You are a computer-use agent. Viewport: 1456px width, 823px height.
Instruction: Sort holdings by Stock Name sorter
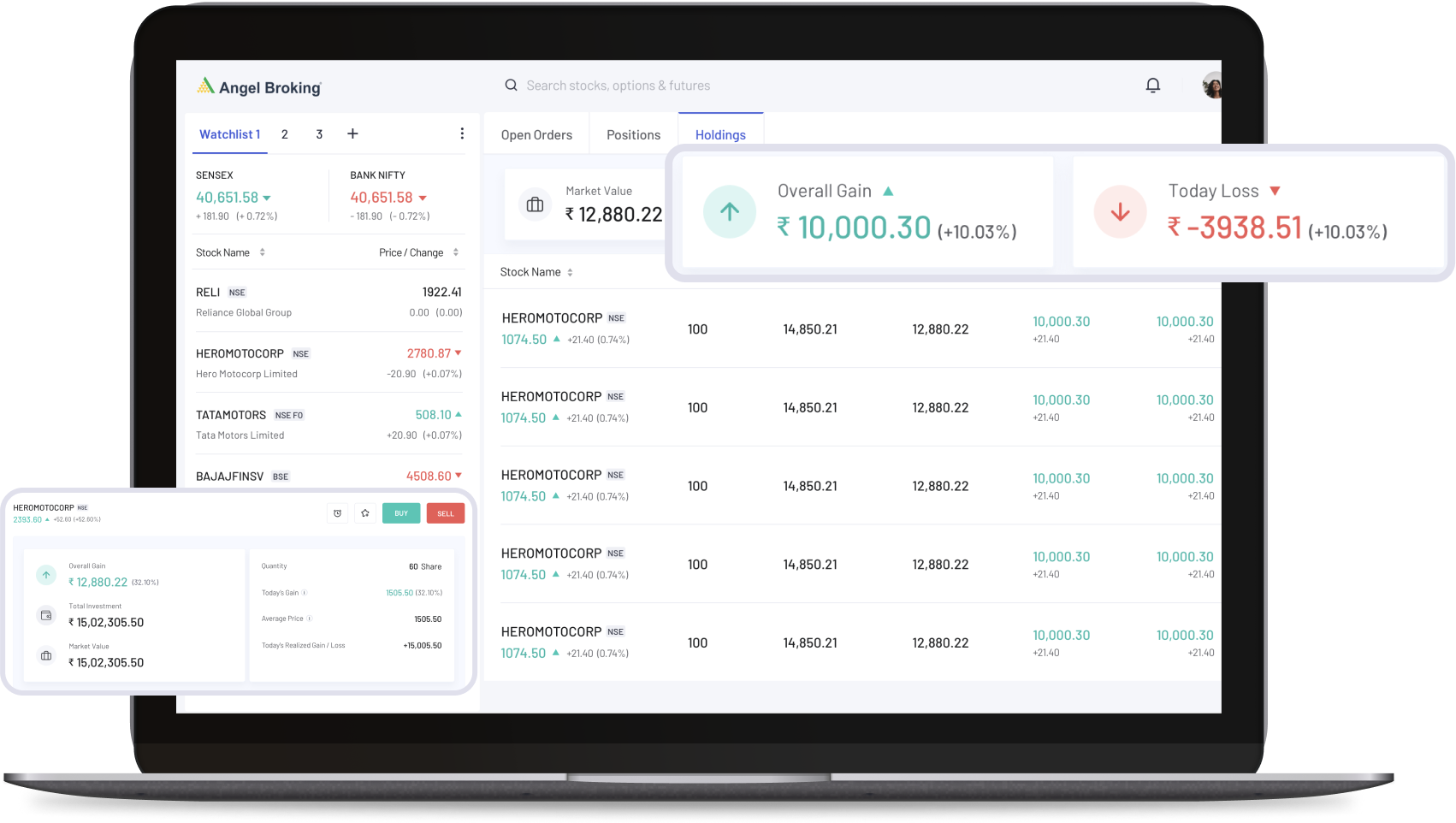pos(571,271)
